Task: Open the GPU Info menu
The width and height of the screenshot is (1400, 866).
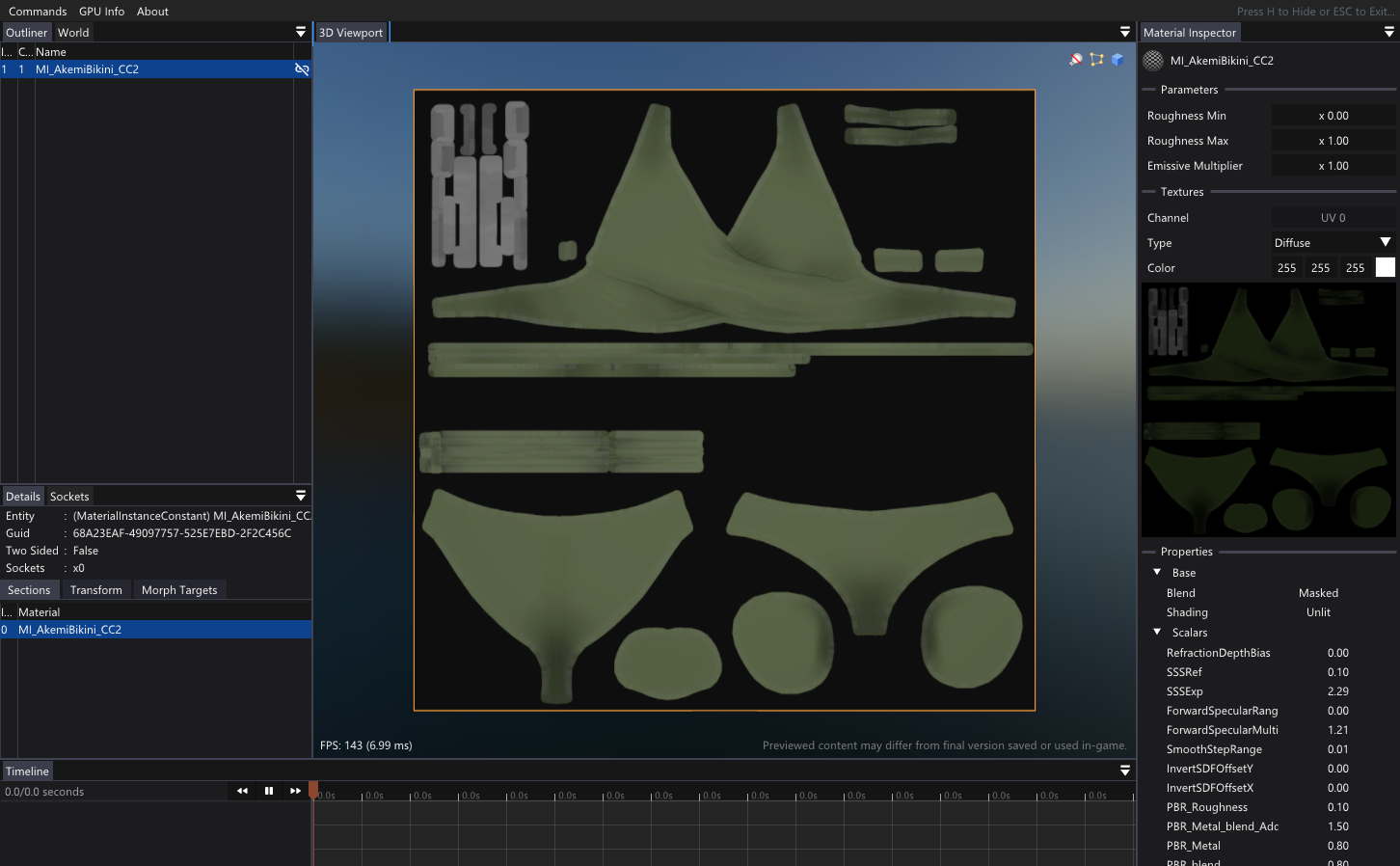Action: 101,12
